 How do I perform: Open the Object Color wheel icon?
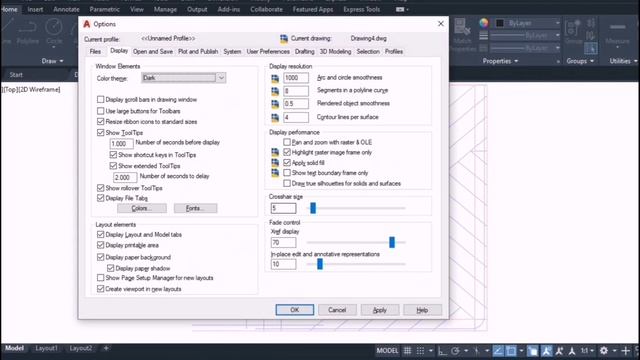[x=484, y=23]
